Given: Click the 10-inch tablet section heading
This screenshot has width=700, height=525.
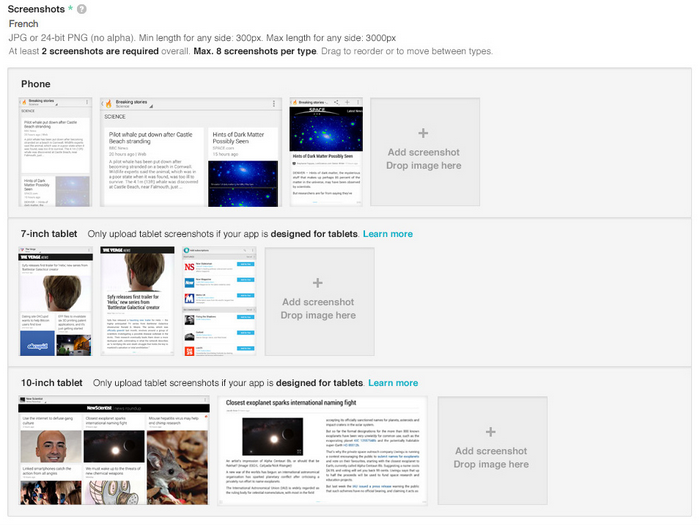Looking at the screenshot, I should (52, 383).
